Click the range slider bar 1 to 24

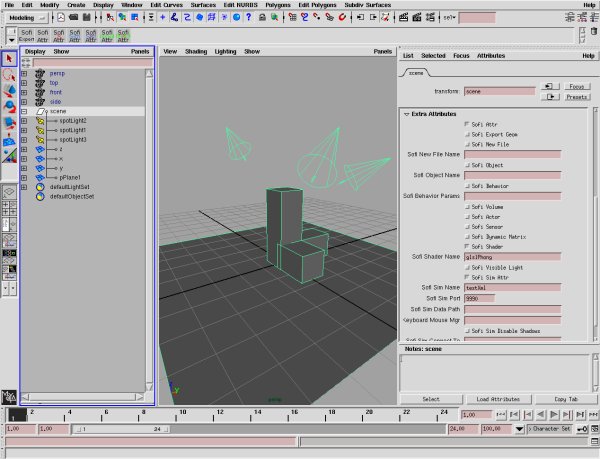click(121, 429)
